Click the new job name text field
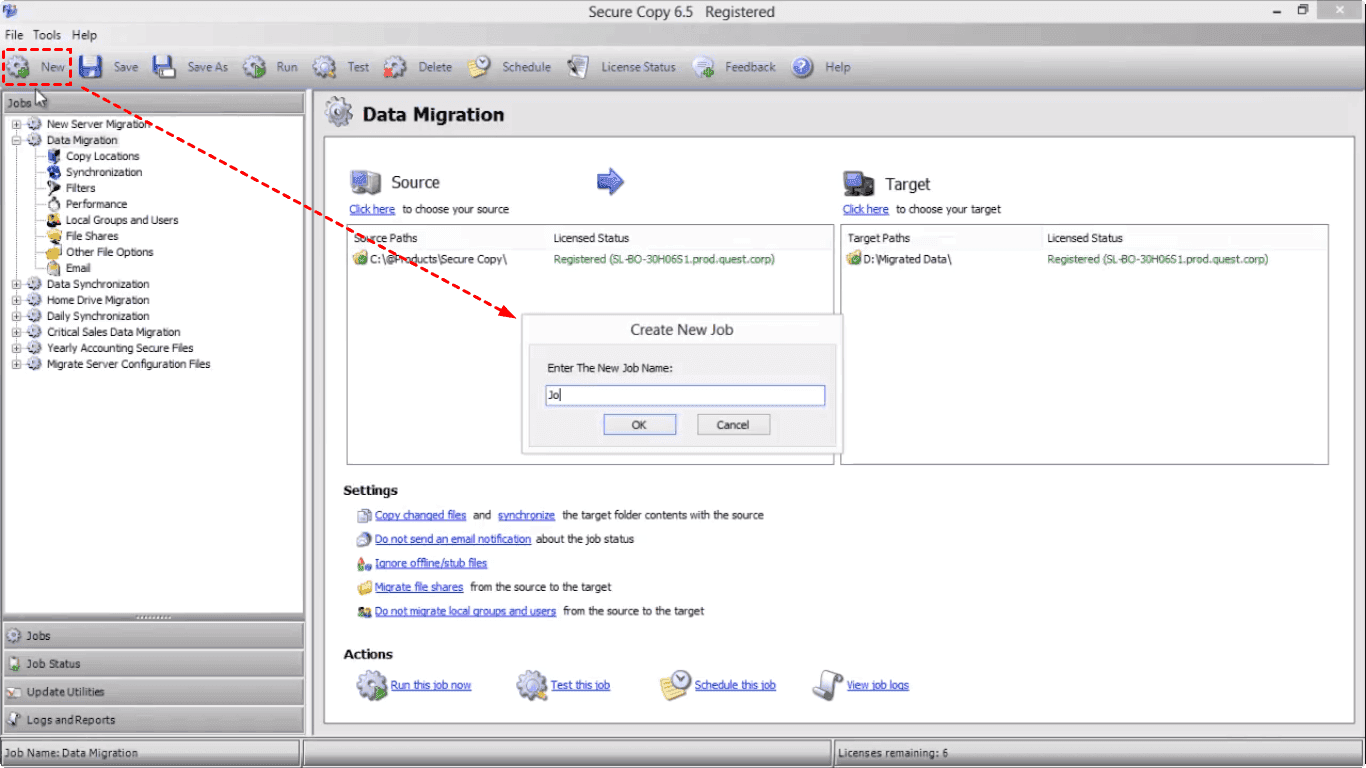 coord(685,396)
